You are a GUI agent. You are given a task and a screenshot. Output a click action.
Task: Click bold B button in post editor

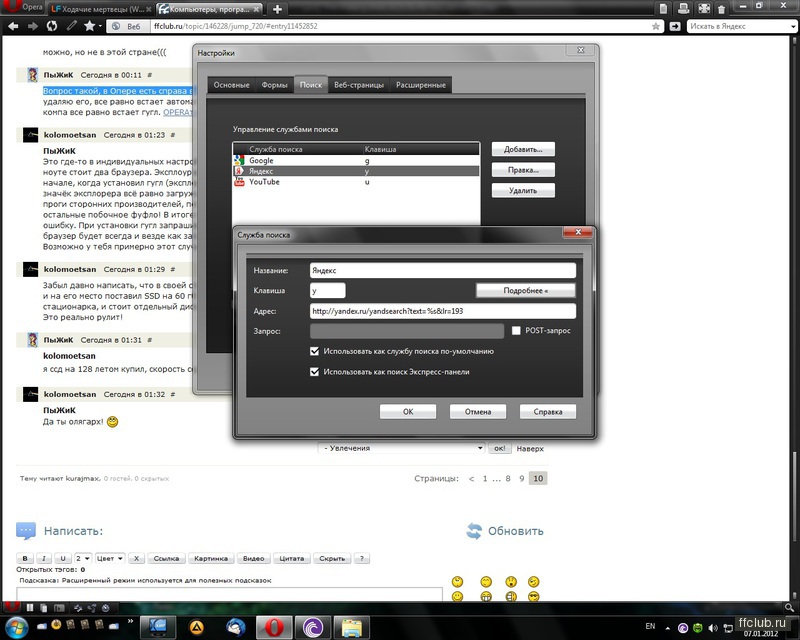coord(24,558)
